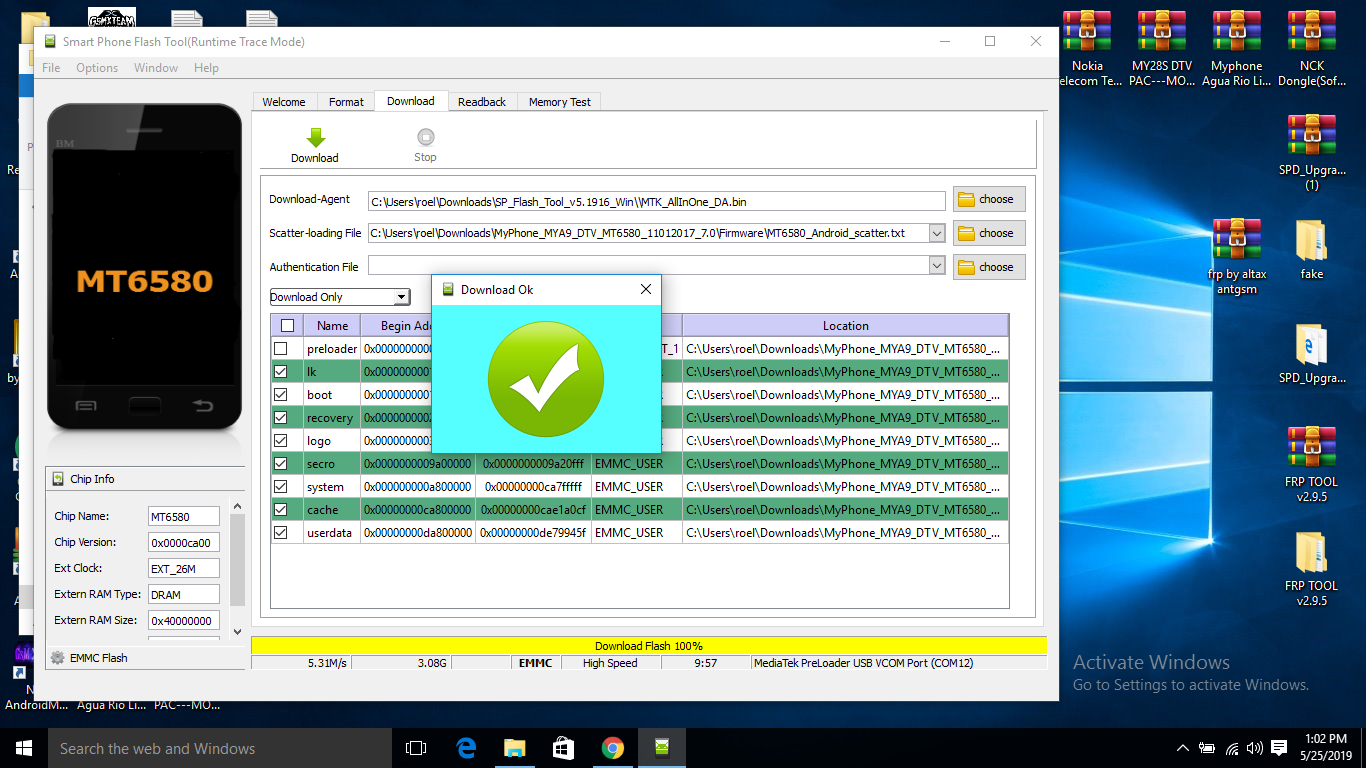Open the Nokia Telecom archive on desktop

1087,33
